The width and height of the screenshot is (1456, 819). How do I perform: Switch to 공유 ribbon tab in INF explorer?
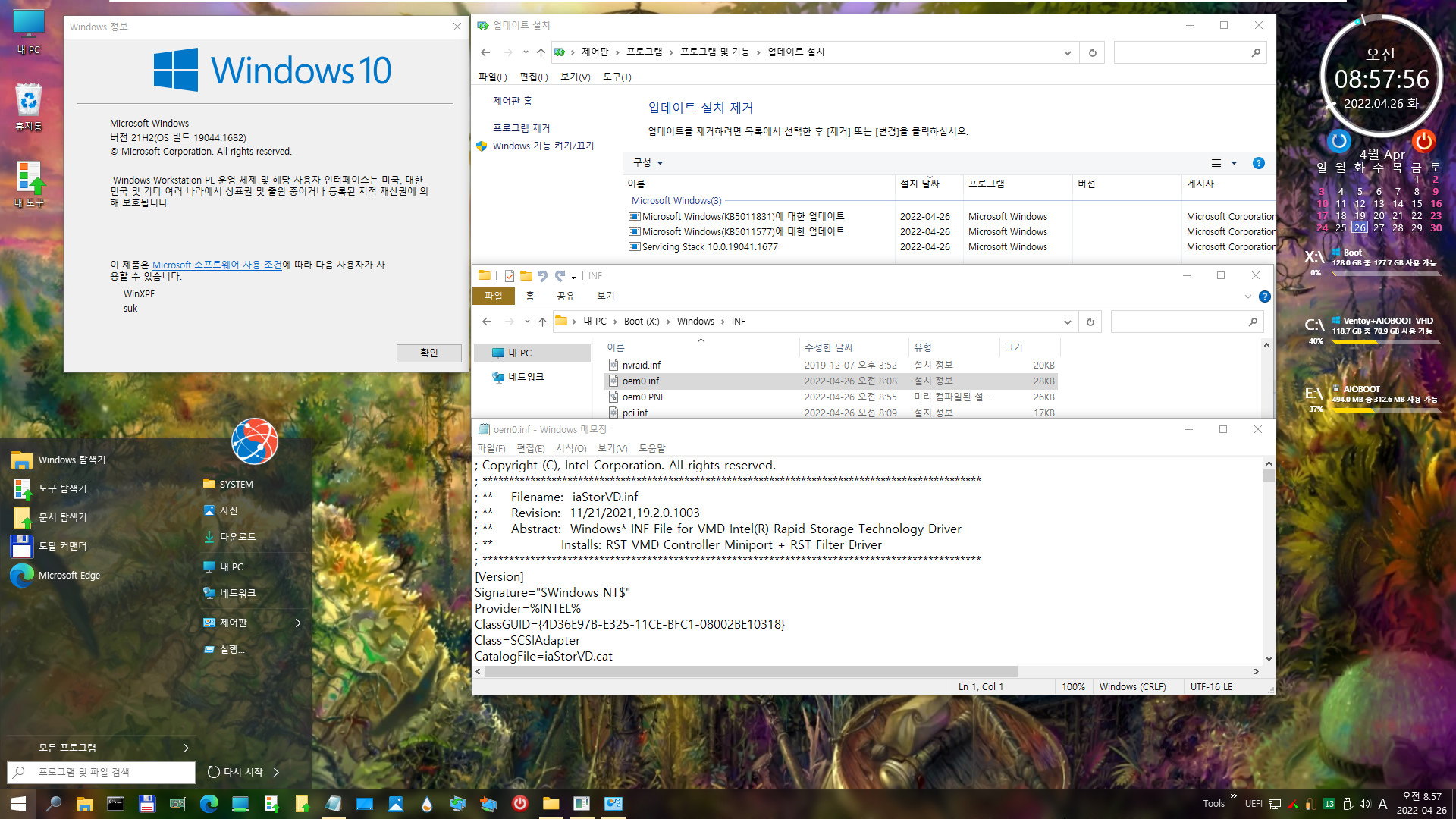pyautogui.click(x=566, y=296)
